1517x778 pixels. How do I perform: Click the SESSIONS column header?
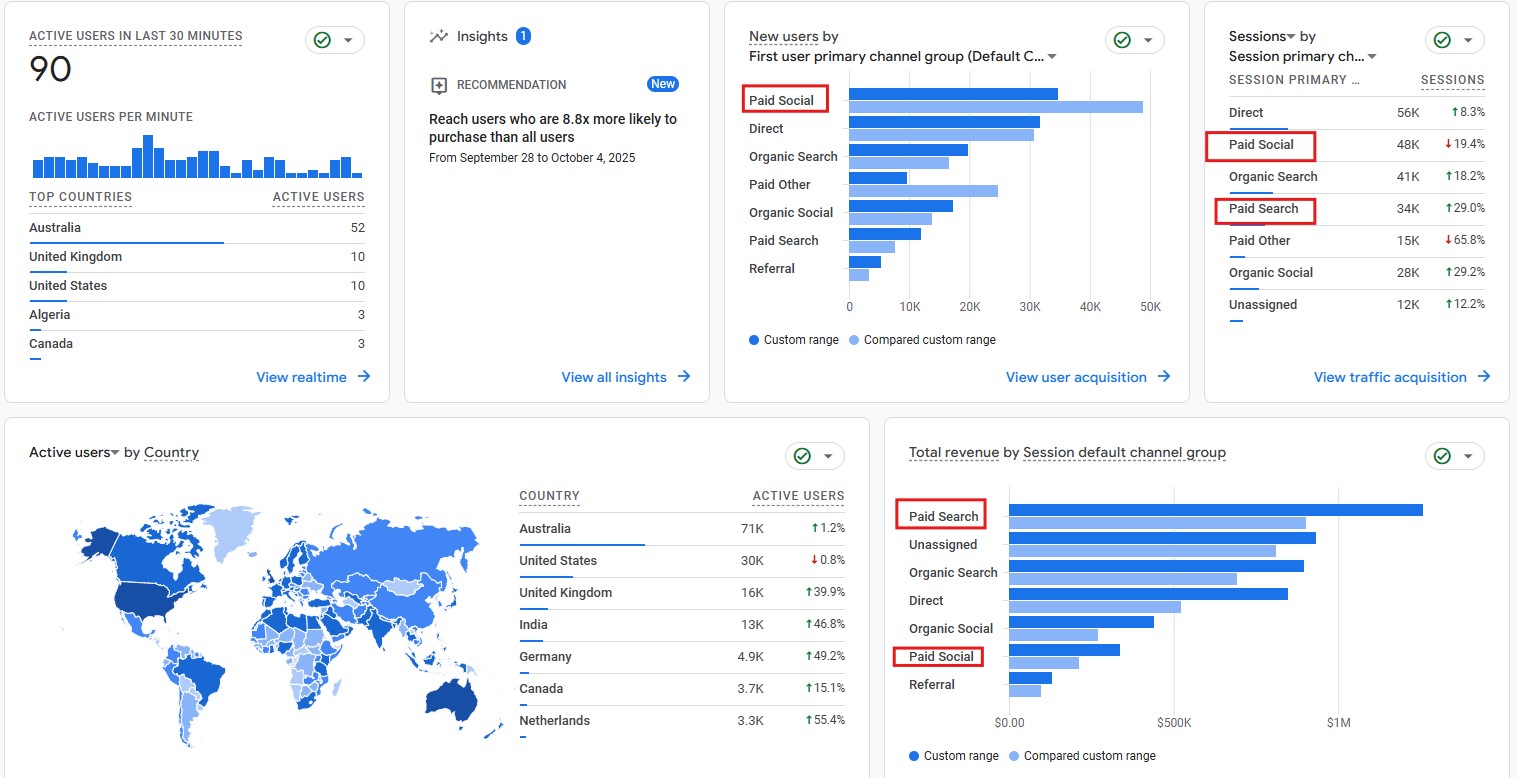tap(1453, 80)
